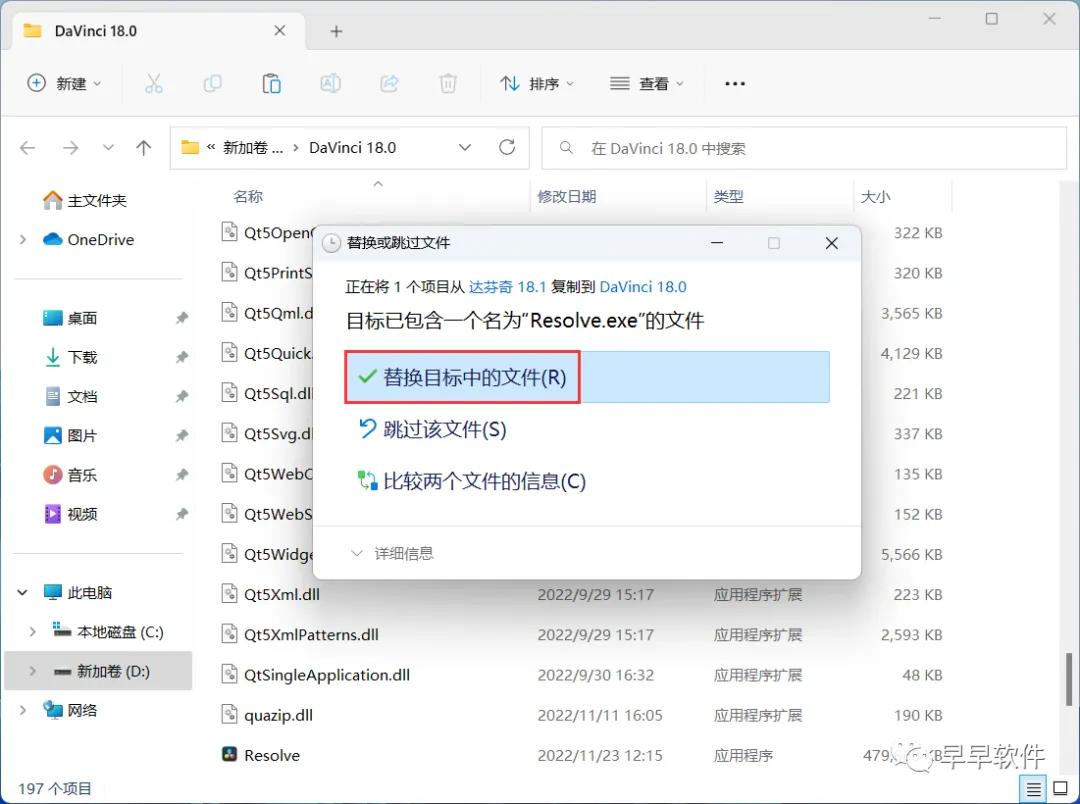Sort by the 类型 column header
The image size is (1080, 804).
pos(729,196)
